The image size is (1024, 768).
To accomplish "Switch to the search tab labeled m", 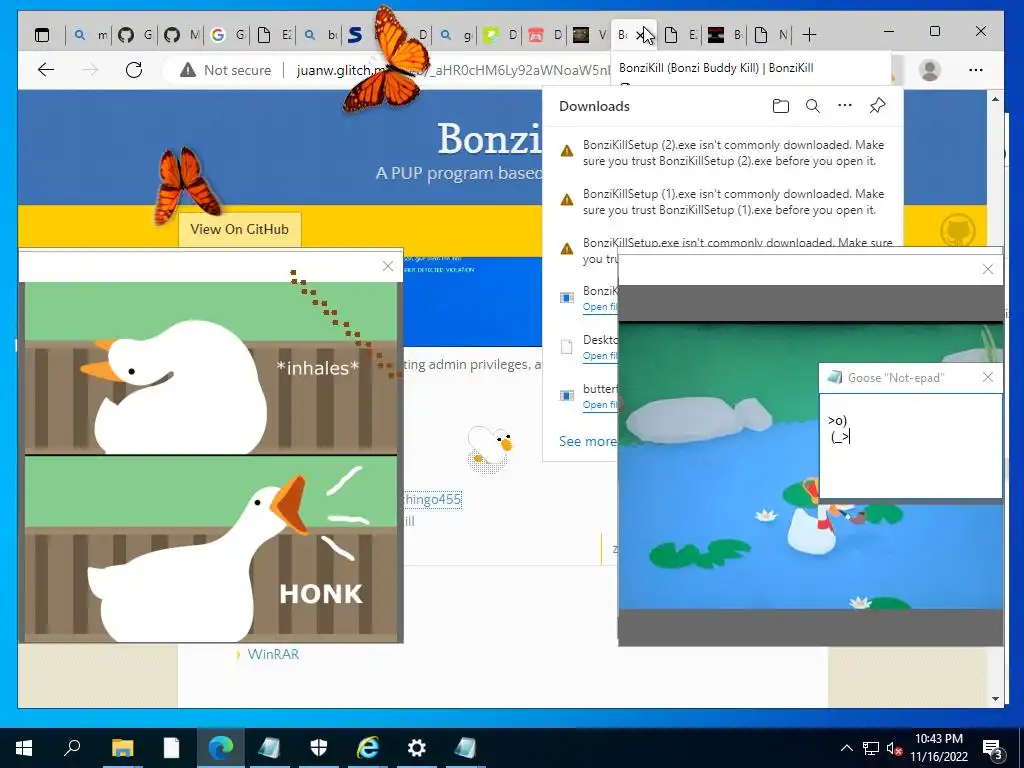I will pyautogui.click(x=89, y=35).
